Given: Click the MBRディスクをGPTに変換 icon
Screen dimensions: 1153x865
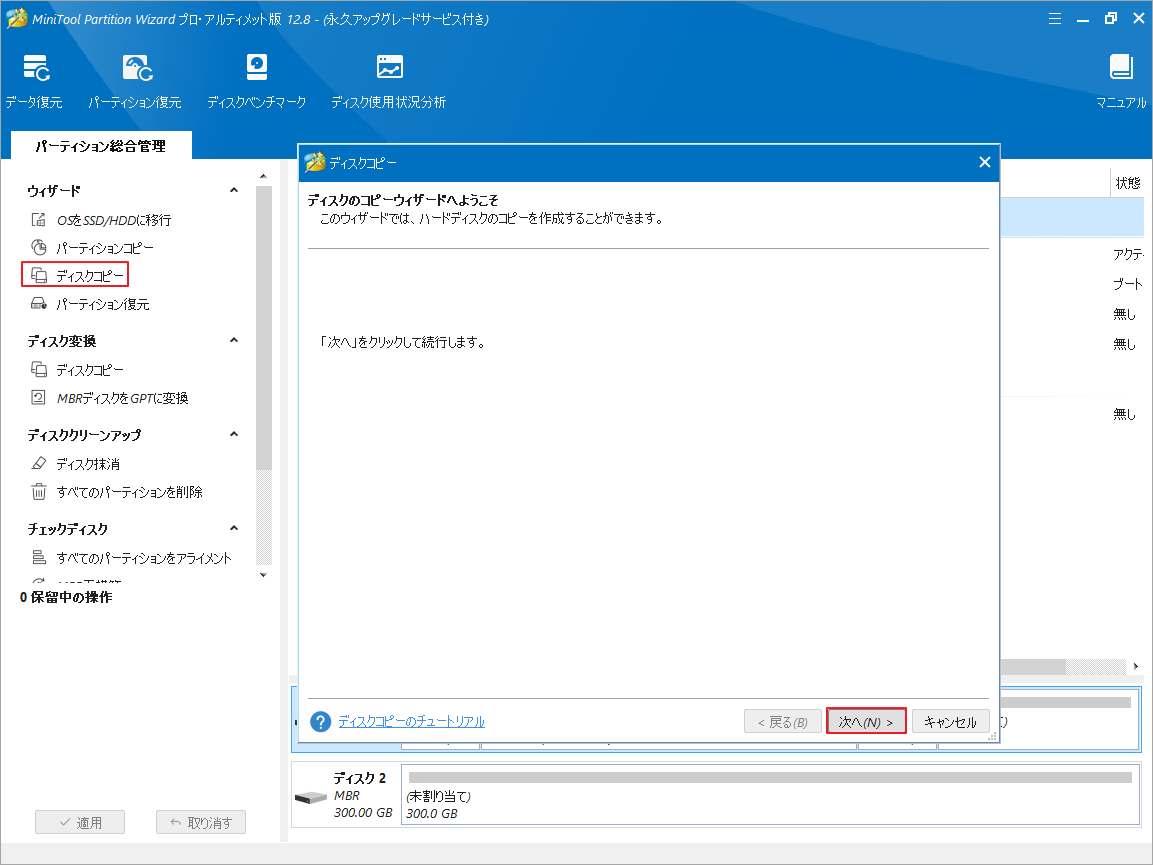Looking at the screenshot, I should (39, 397).
